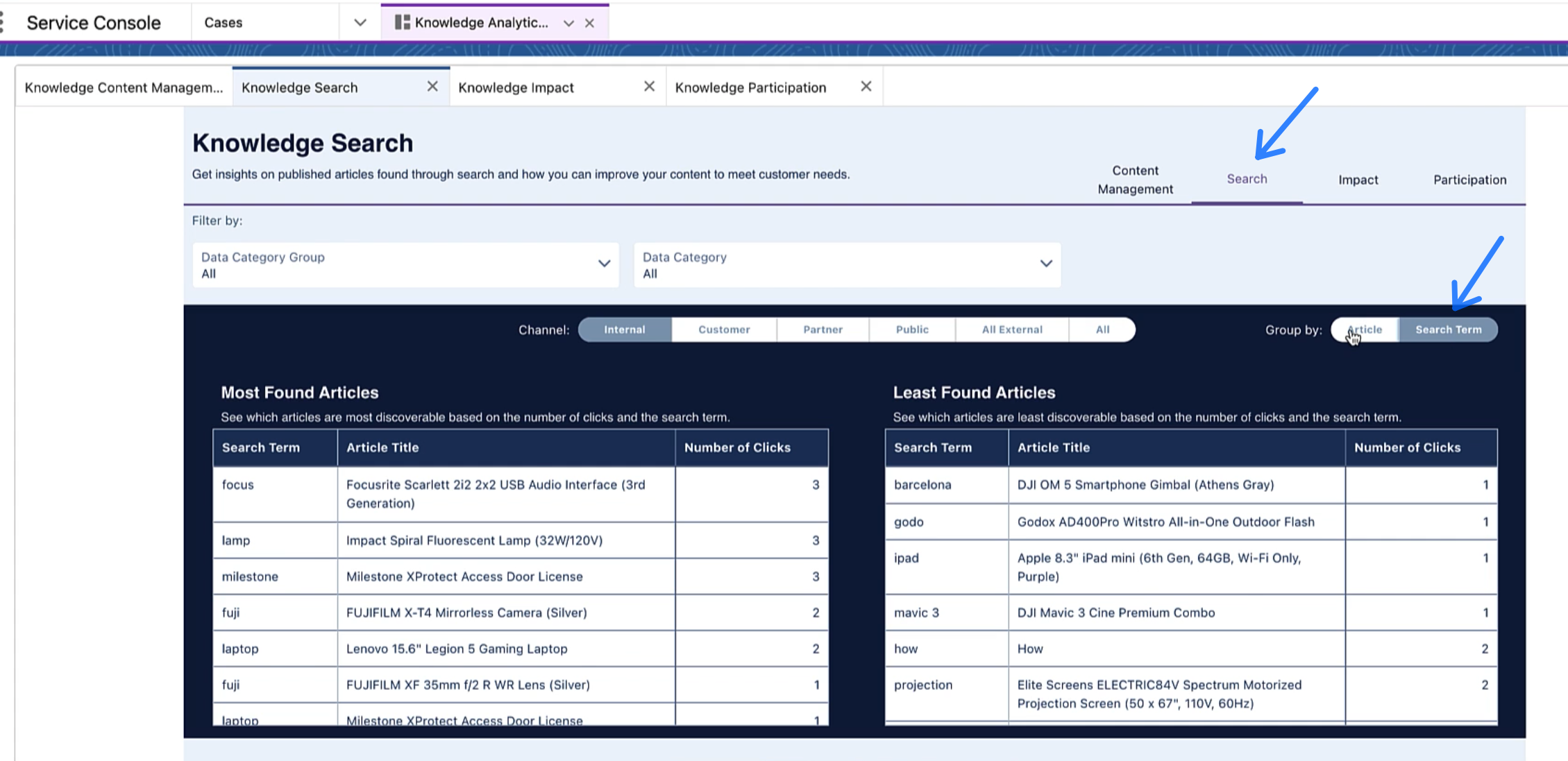The height and width of the screenshot is (761, 1568).
Task: Expand the Cases navigation dropdown arrow
Action: (x=360, y=22)
